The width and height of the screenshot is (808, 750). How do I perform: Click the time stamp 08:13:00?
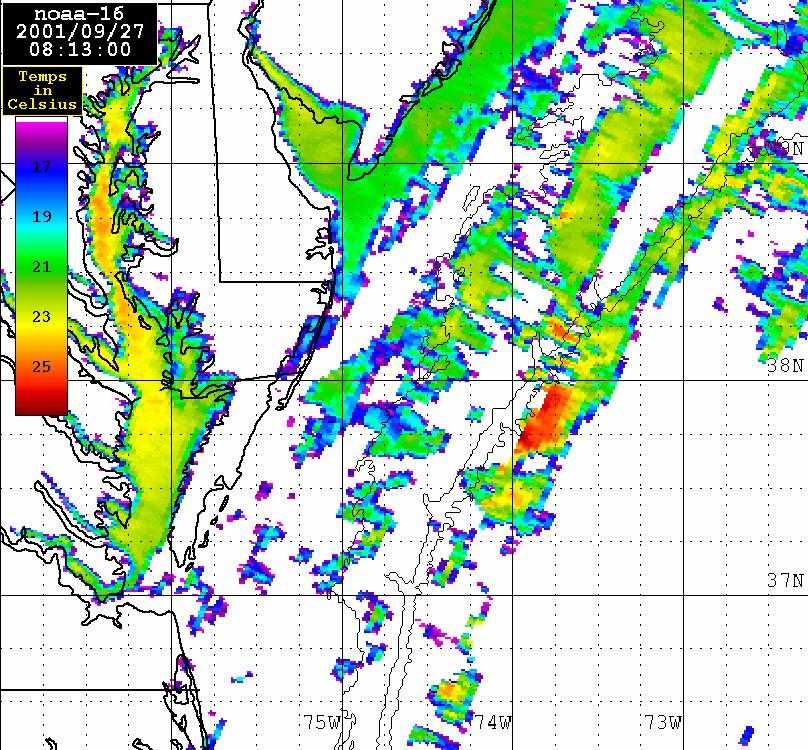[80, 49]
